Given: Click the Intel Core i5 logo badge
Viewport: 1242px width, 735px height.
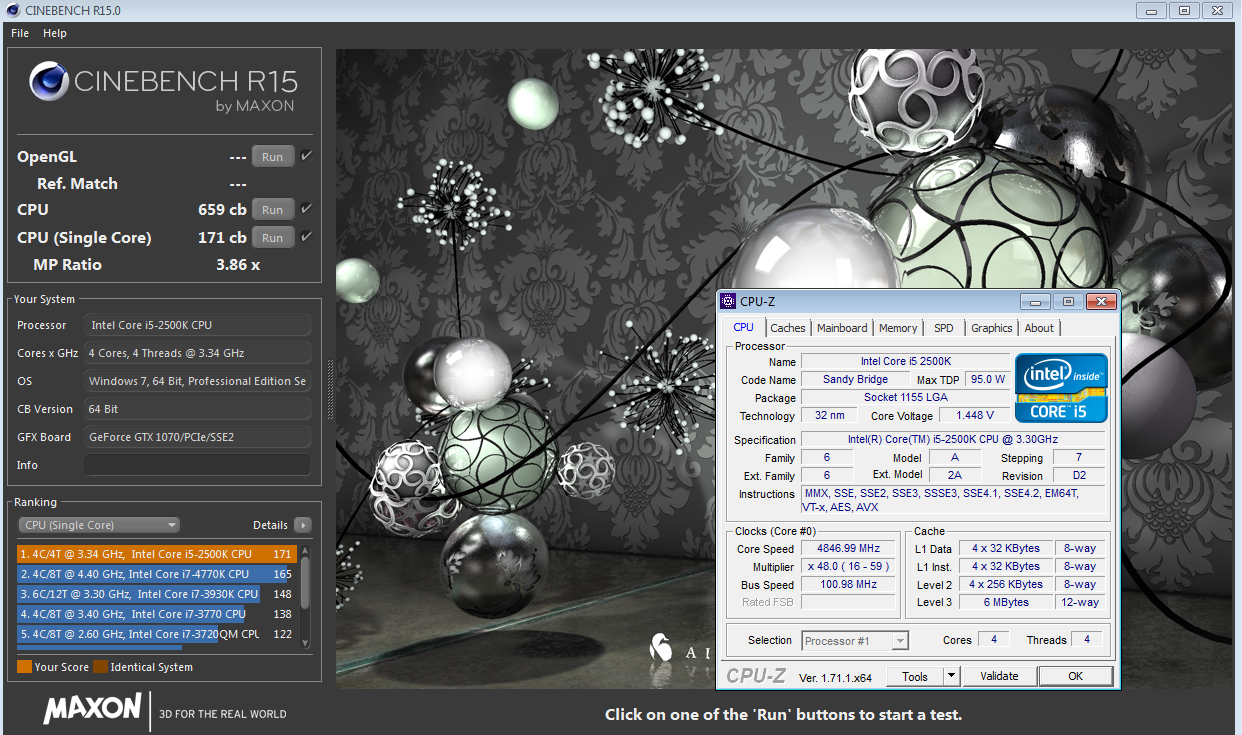Looking at the screenshot, I should coord(1061,388).
